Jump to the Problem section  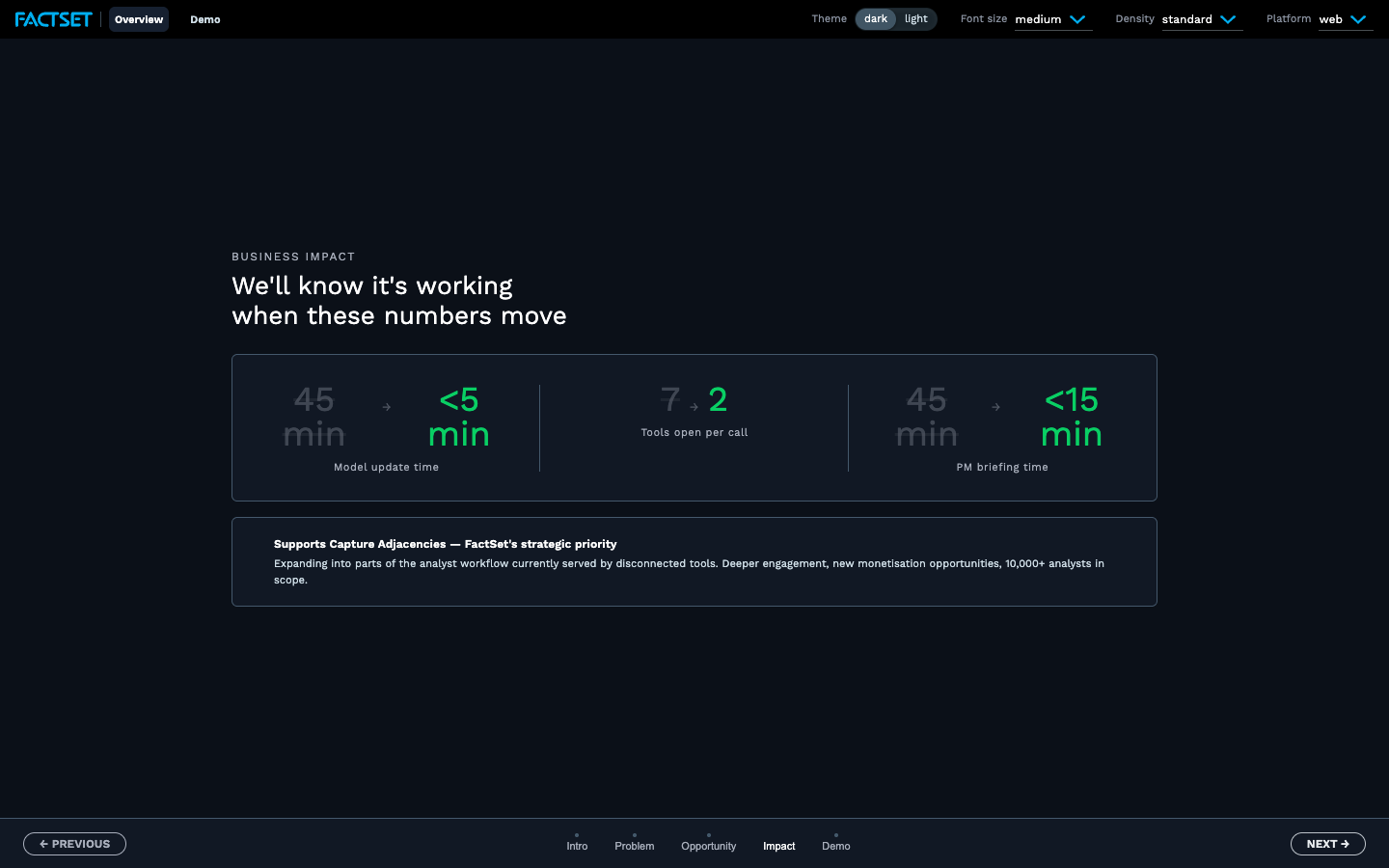635,842
